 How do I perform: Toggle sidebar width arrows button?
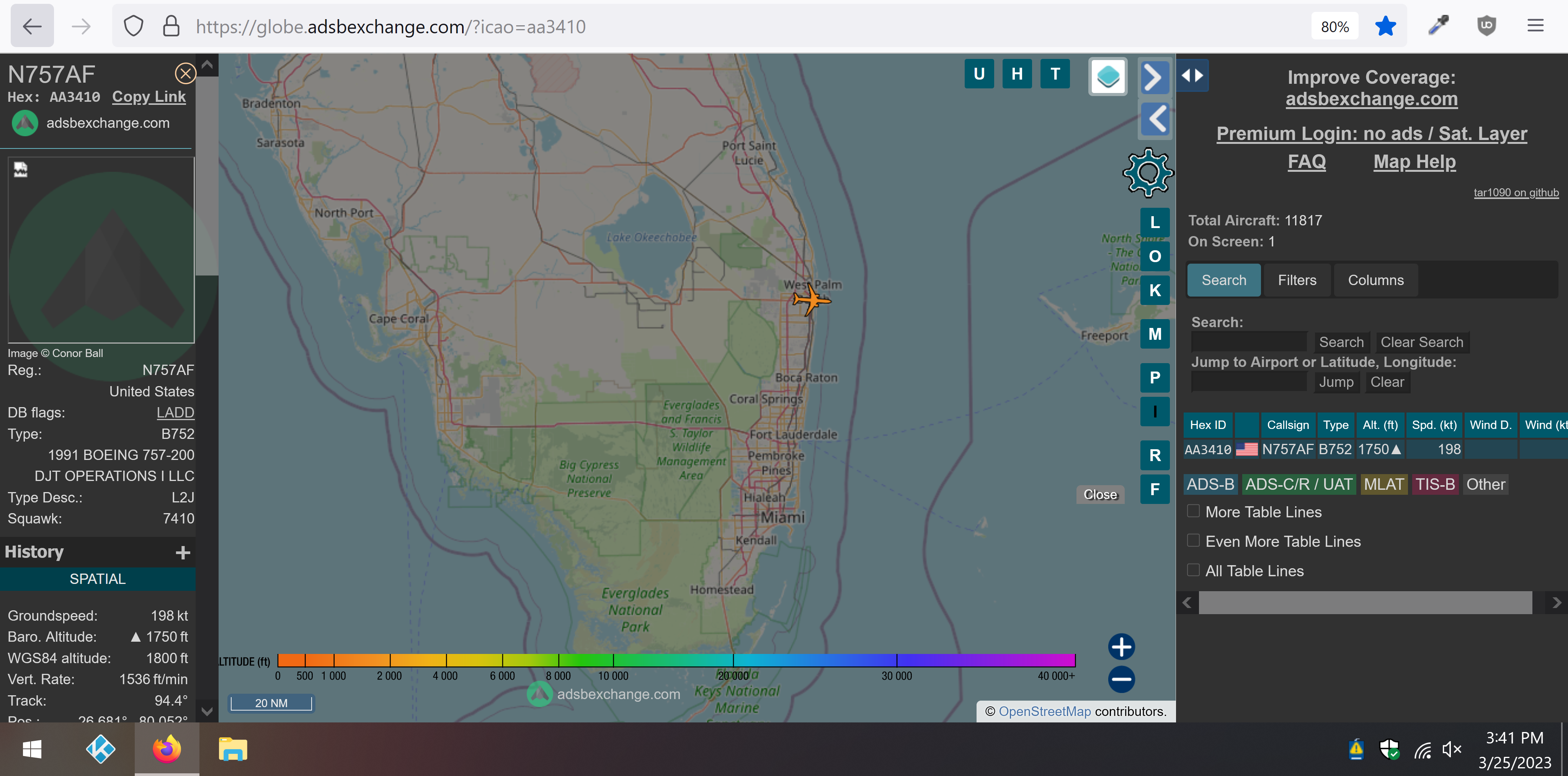tap(1192, 75)
